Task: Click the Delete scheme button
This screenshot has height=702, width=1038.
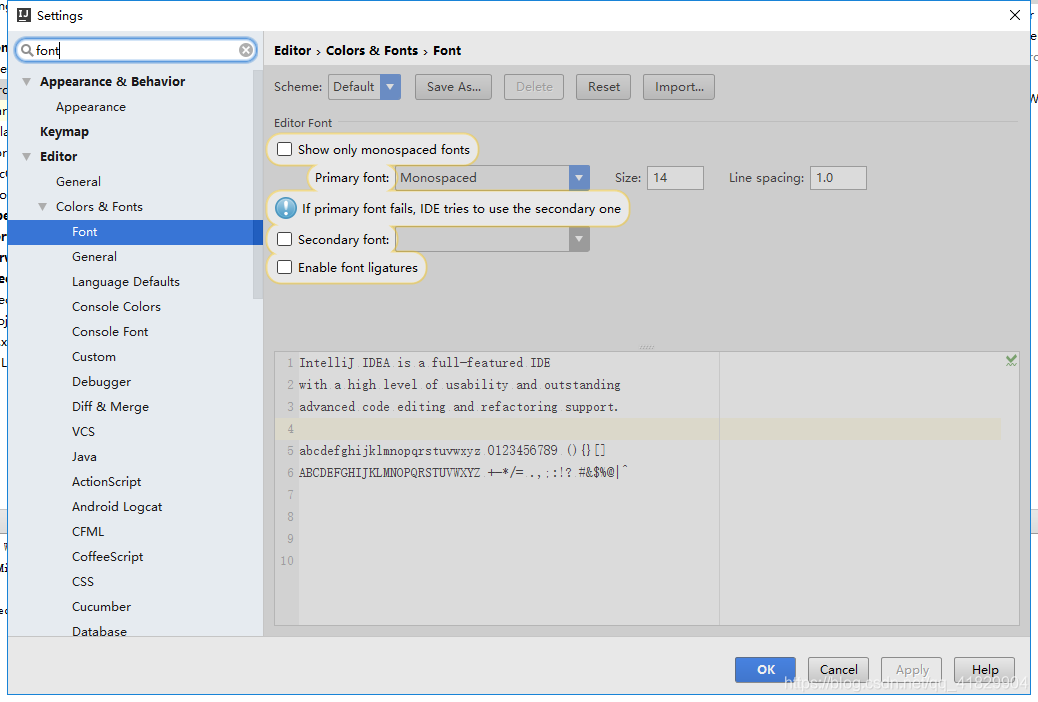Action: (534, 87)
